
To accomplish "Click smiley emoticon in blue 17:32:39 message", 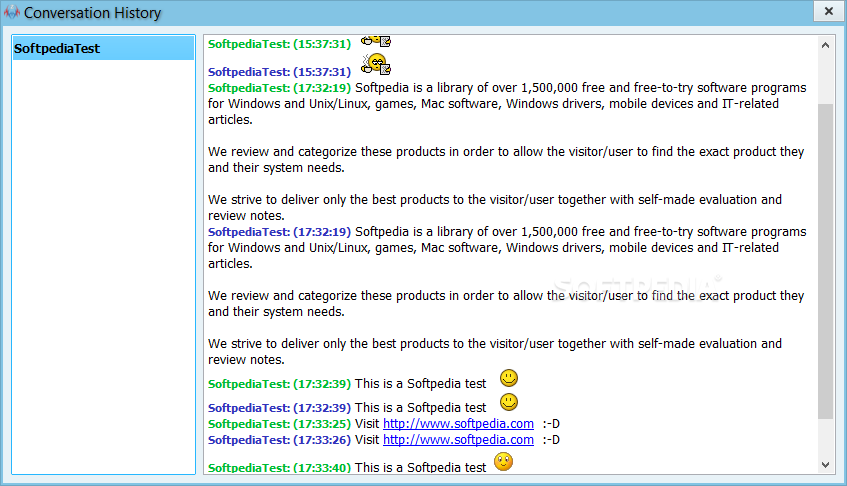I will pyautogui.click(x=509, y=402).
